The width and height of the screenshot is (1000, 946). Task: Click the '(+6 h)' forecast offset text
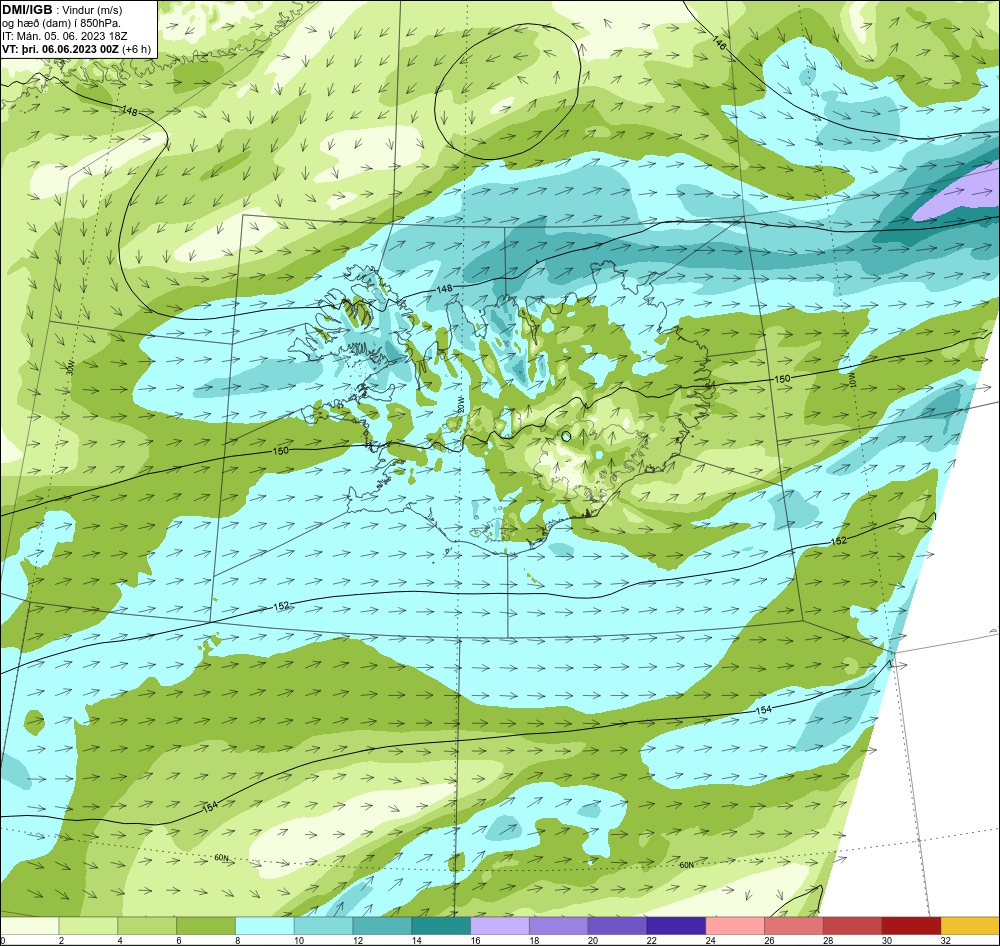(x=137, y=49)
